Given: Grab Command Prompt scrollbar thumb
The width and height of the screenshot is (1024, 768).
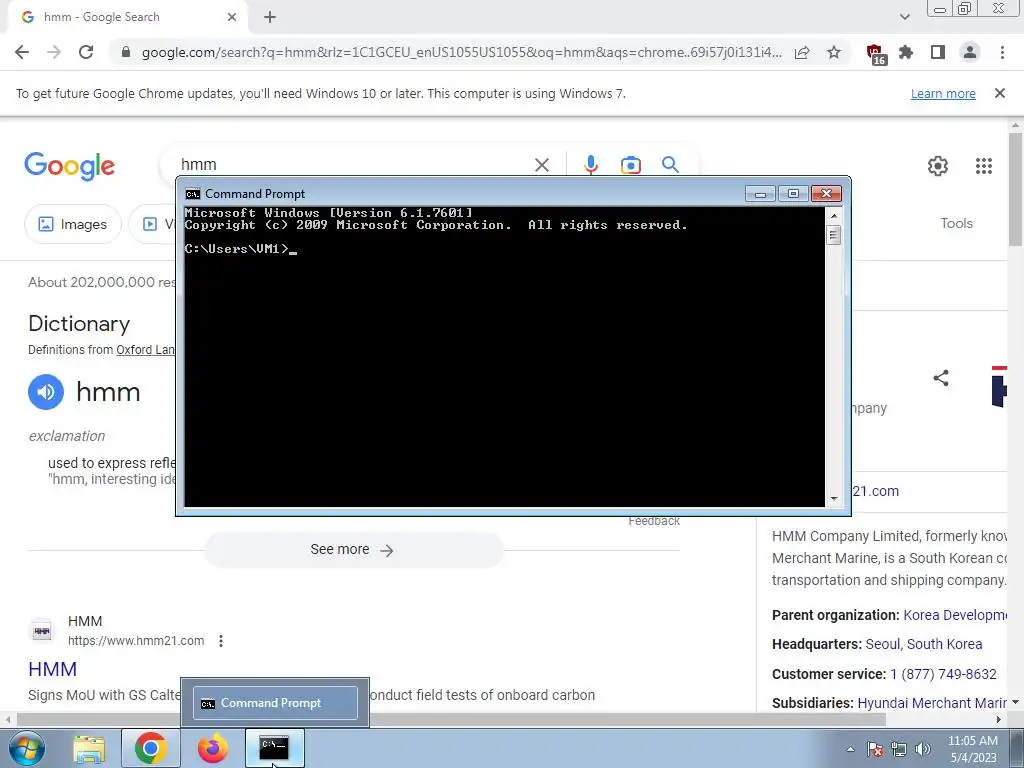Looking at the screenshot, I should [833, 234].
